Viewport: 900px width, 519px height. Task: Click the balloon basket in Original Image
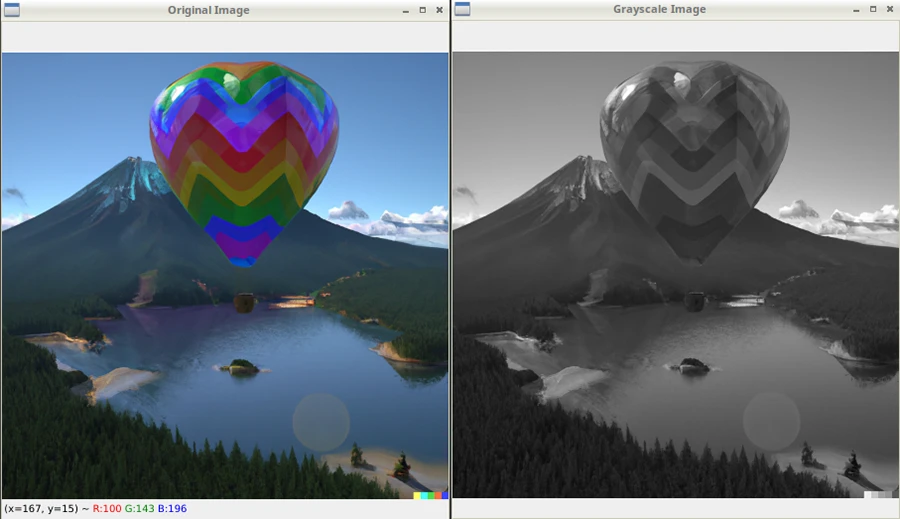pyautogui.click(x=244, y=303)
